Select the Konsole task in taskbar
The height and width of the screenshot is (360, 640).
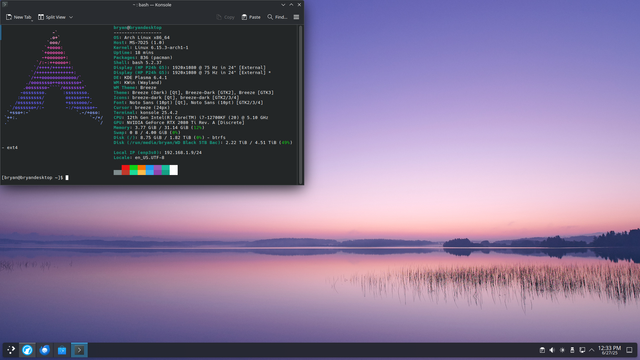point(79,350)
